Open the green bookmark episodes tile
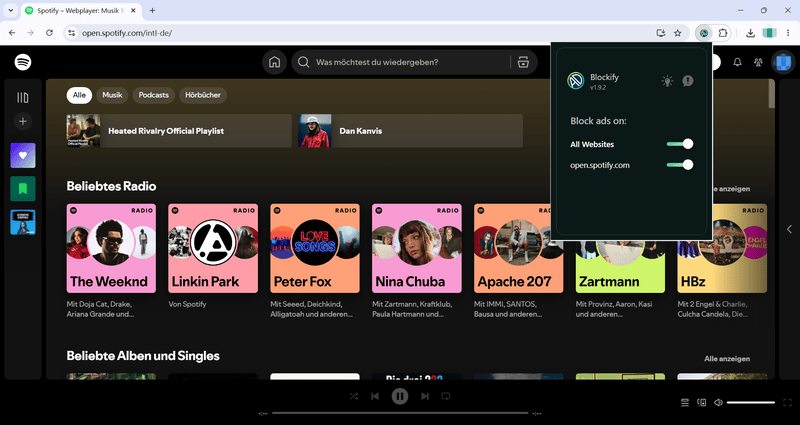This screenshot has height=425, width=800. 23,189
